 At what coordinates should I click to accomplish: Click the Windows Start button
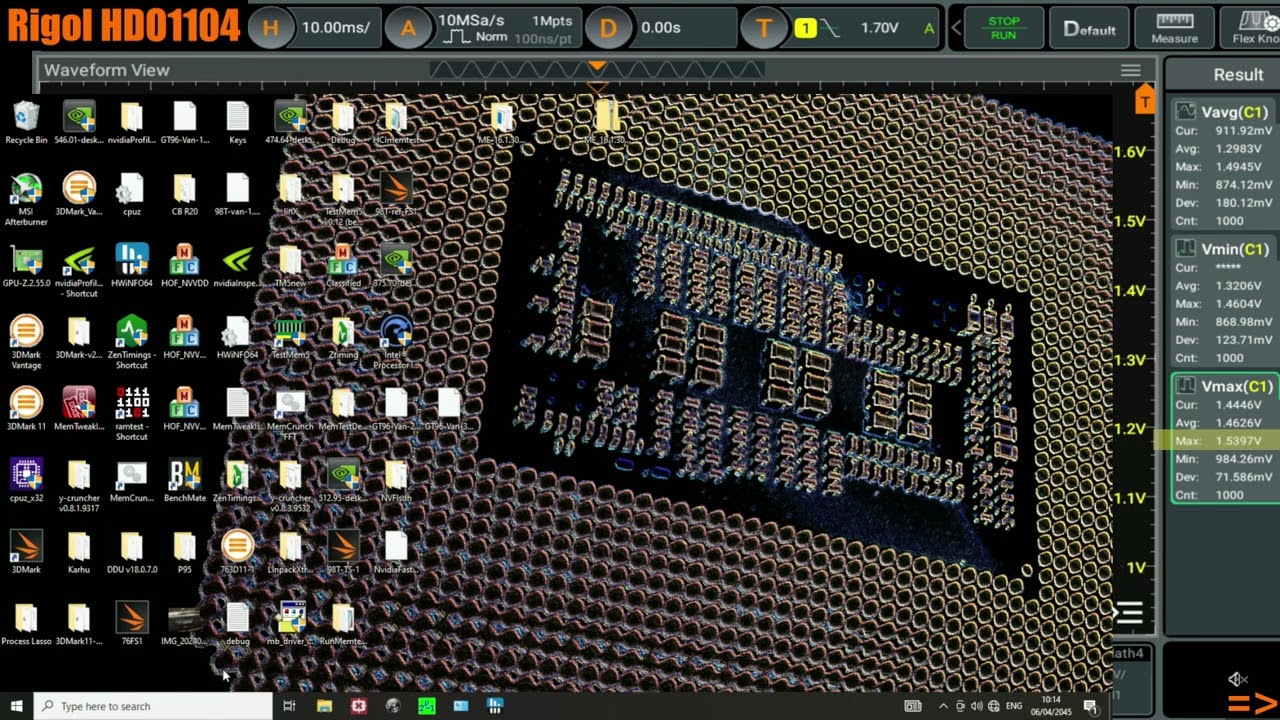16,706
